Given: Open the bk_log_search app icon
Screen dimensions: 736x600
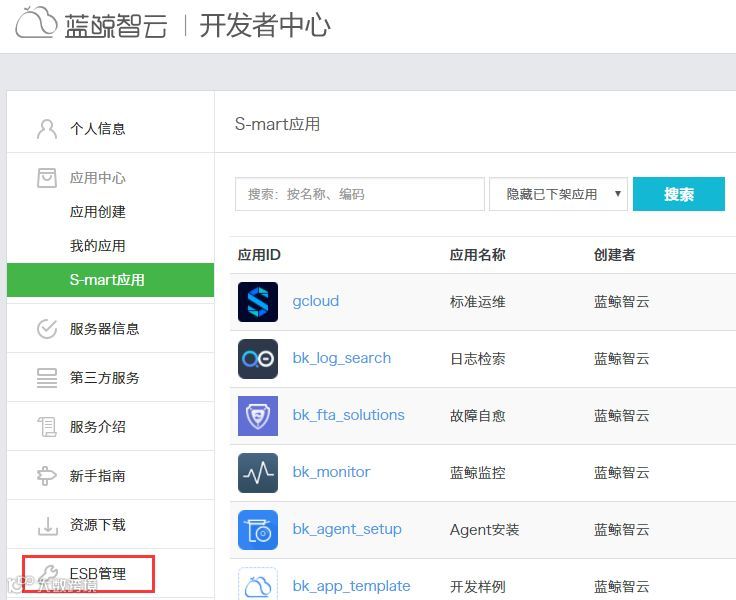Looking at the screenshot, I should (x=258, y=359).
